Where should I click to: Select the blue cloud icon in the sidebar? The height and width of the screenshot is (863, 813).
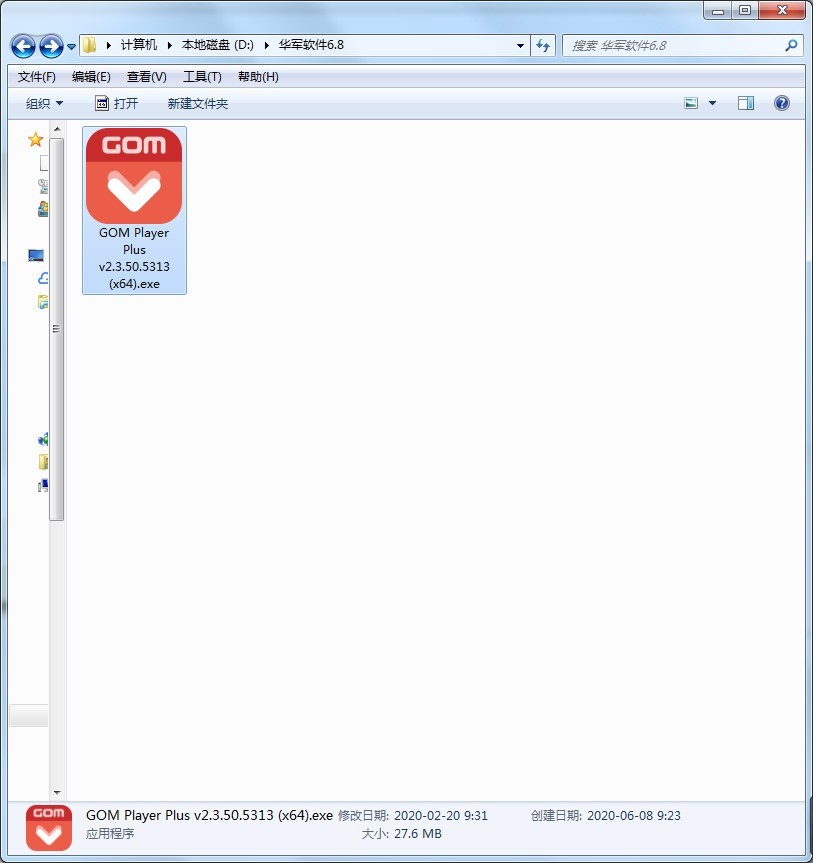point(43,278)
